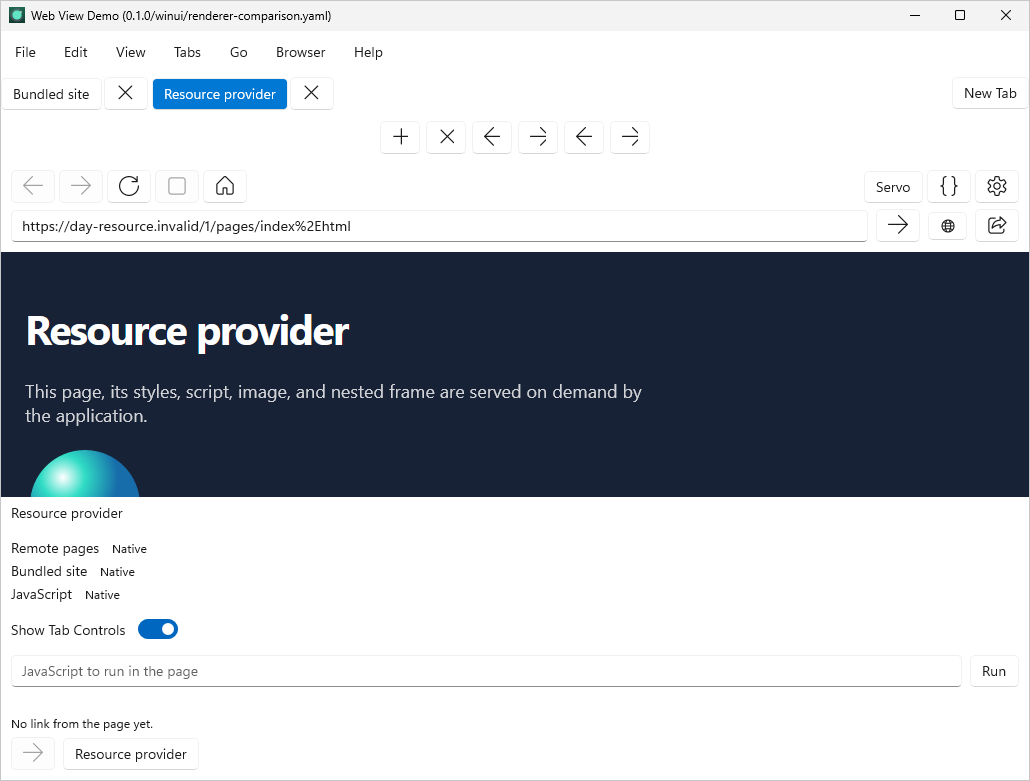Screen dimensions: 1030x781
Task: Open the Tabs menu
Action: click(x=187, y=53)
